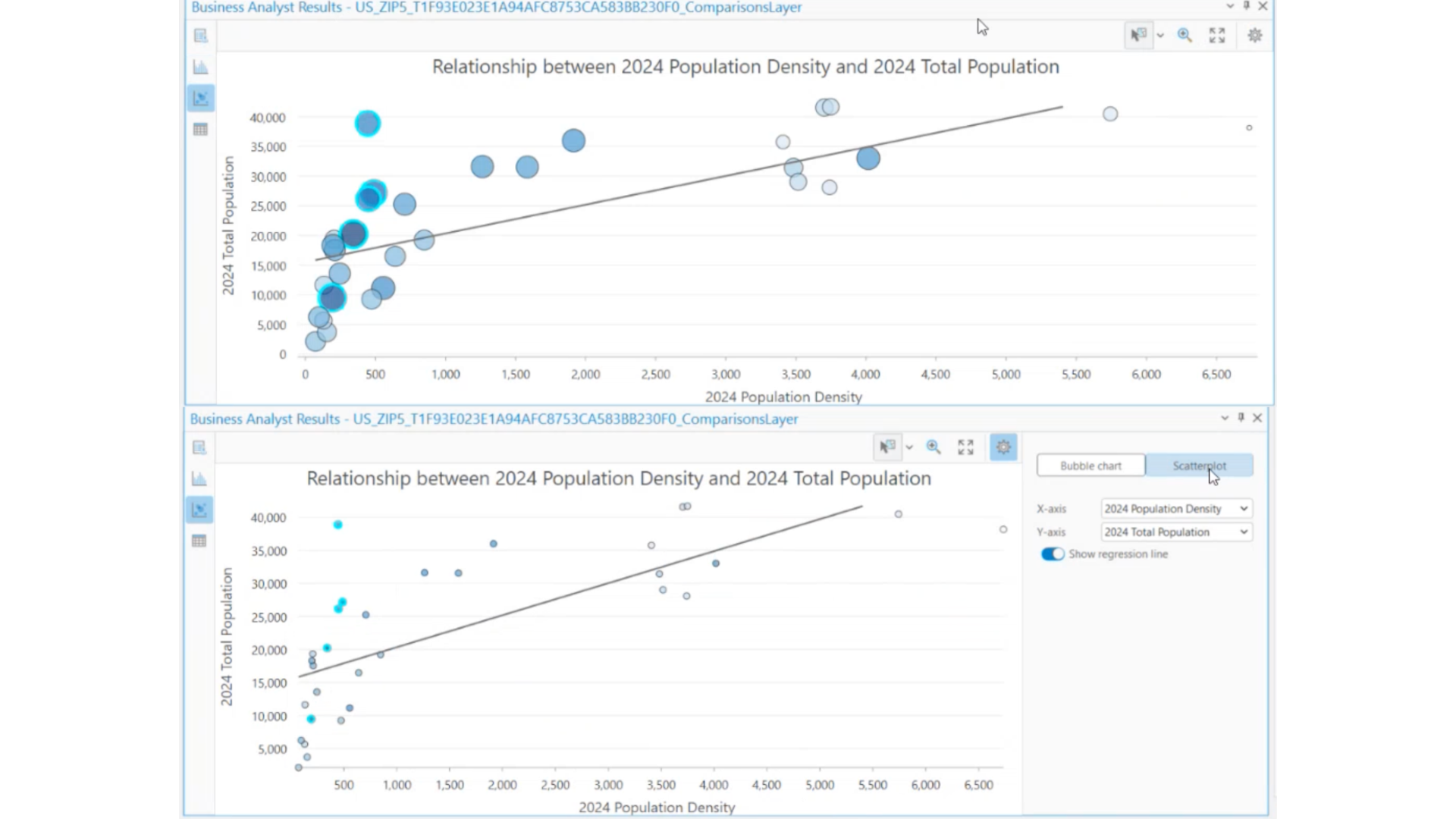
Task: Disable the Show regression line toggle
Action: [x=1053, y=554]
